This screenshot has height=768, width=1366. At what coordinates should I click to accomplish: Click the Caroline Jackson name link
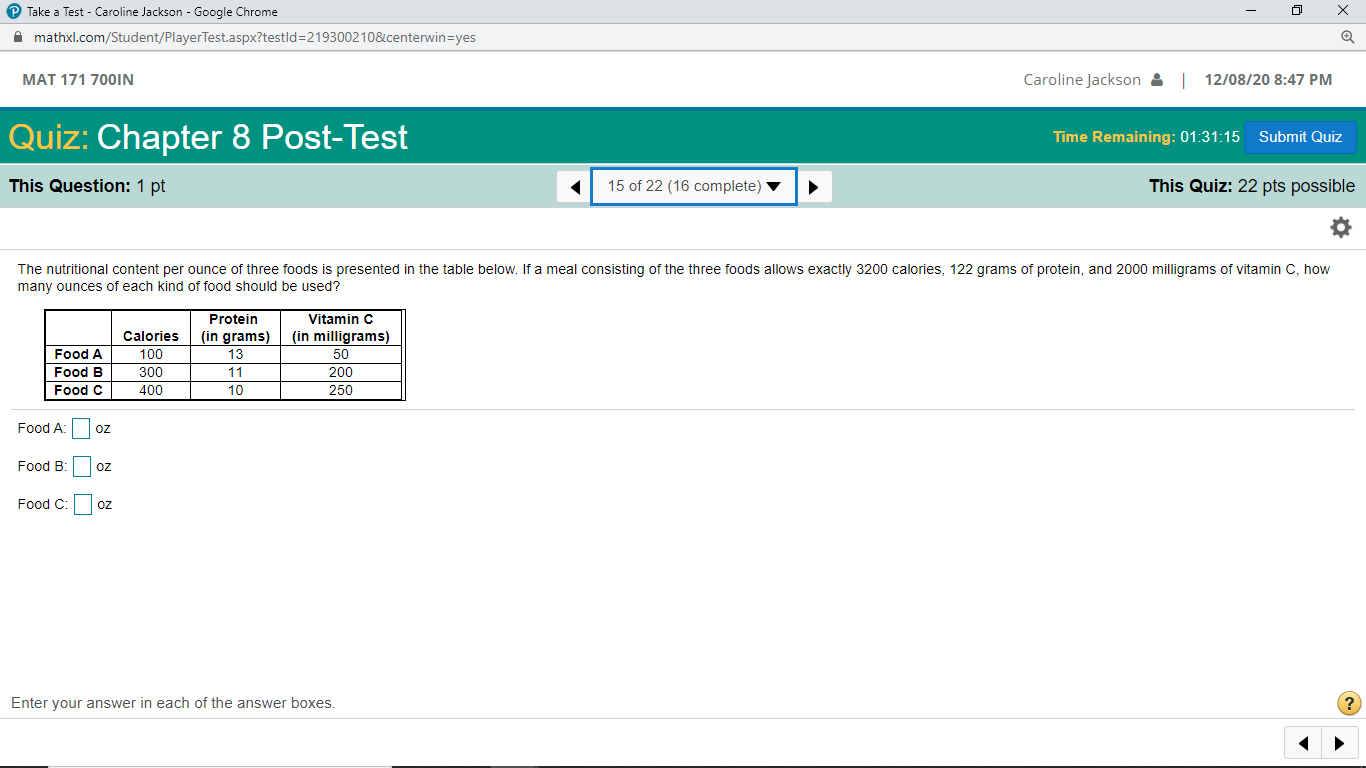(x=1081, y=79)
